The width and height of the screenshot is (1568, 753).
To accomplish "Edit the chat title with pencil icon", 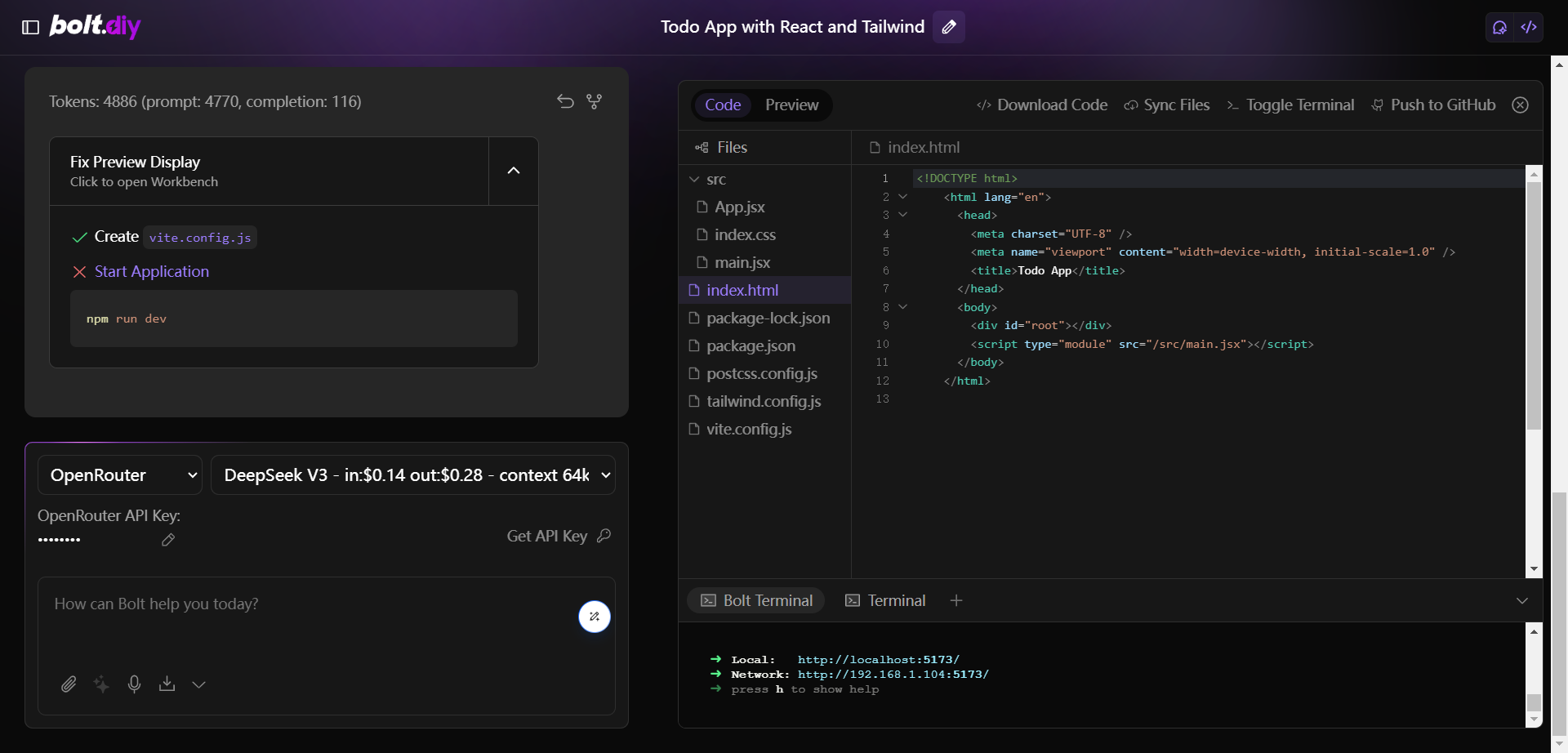I will click(949, 27).
